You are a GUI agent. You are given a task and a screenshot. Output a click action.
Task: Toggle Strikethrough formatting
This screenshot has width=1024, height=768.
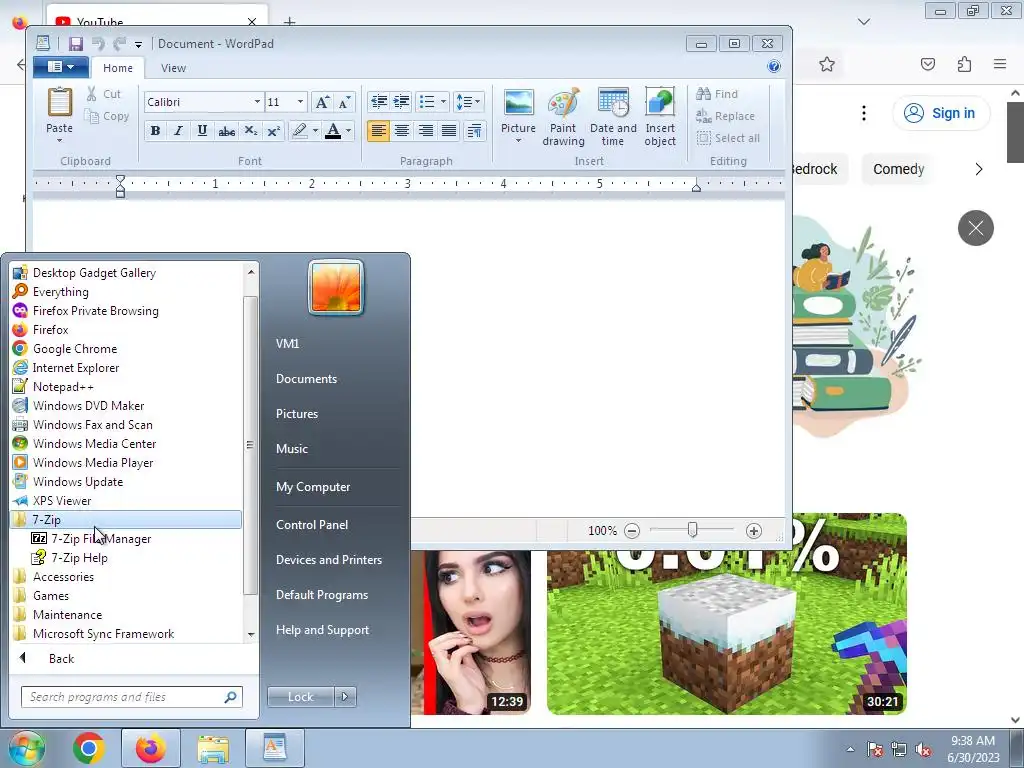pyautogui.click(x=227, y=131)
